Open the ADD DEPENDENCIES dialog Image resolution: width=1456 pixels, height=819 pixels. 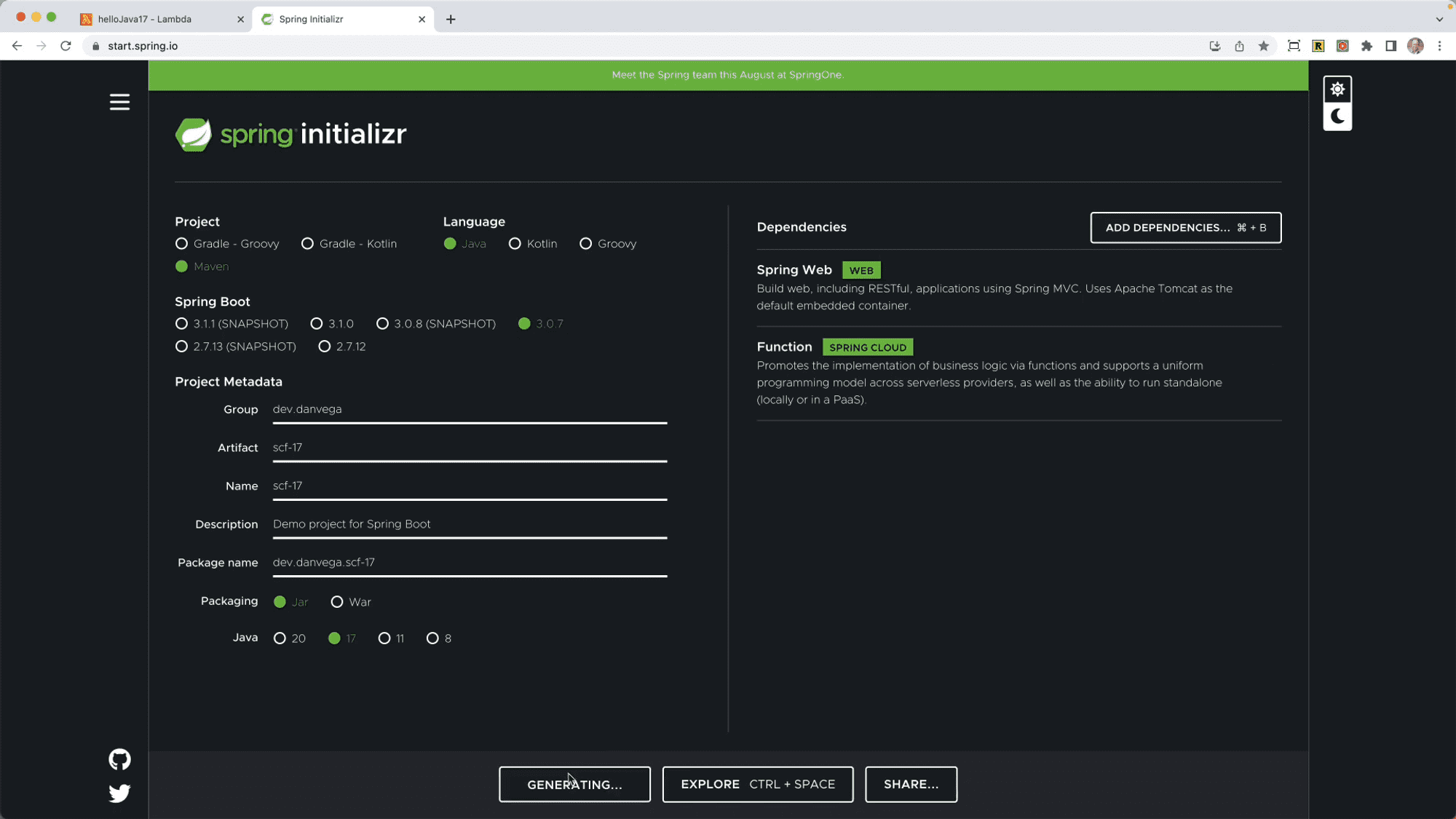pyautogui.click(x=1185, y=227)
